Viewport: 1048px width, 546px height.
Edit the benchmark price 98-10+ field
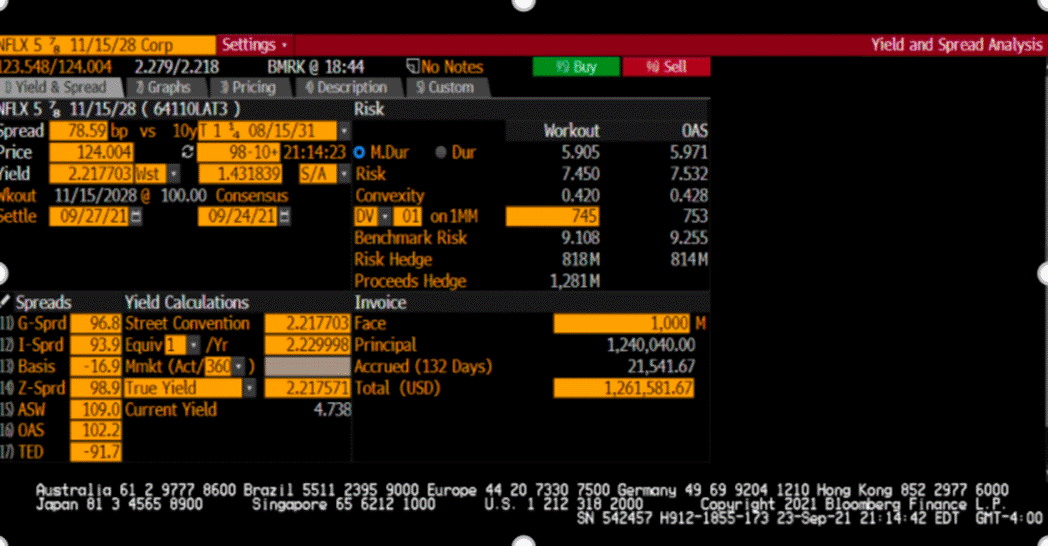point(239,152)
